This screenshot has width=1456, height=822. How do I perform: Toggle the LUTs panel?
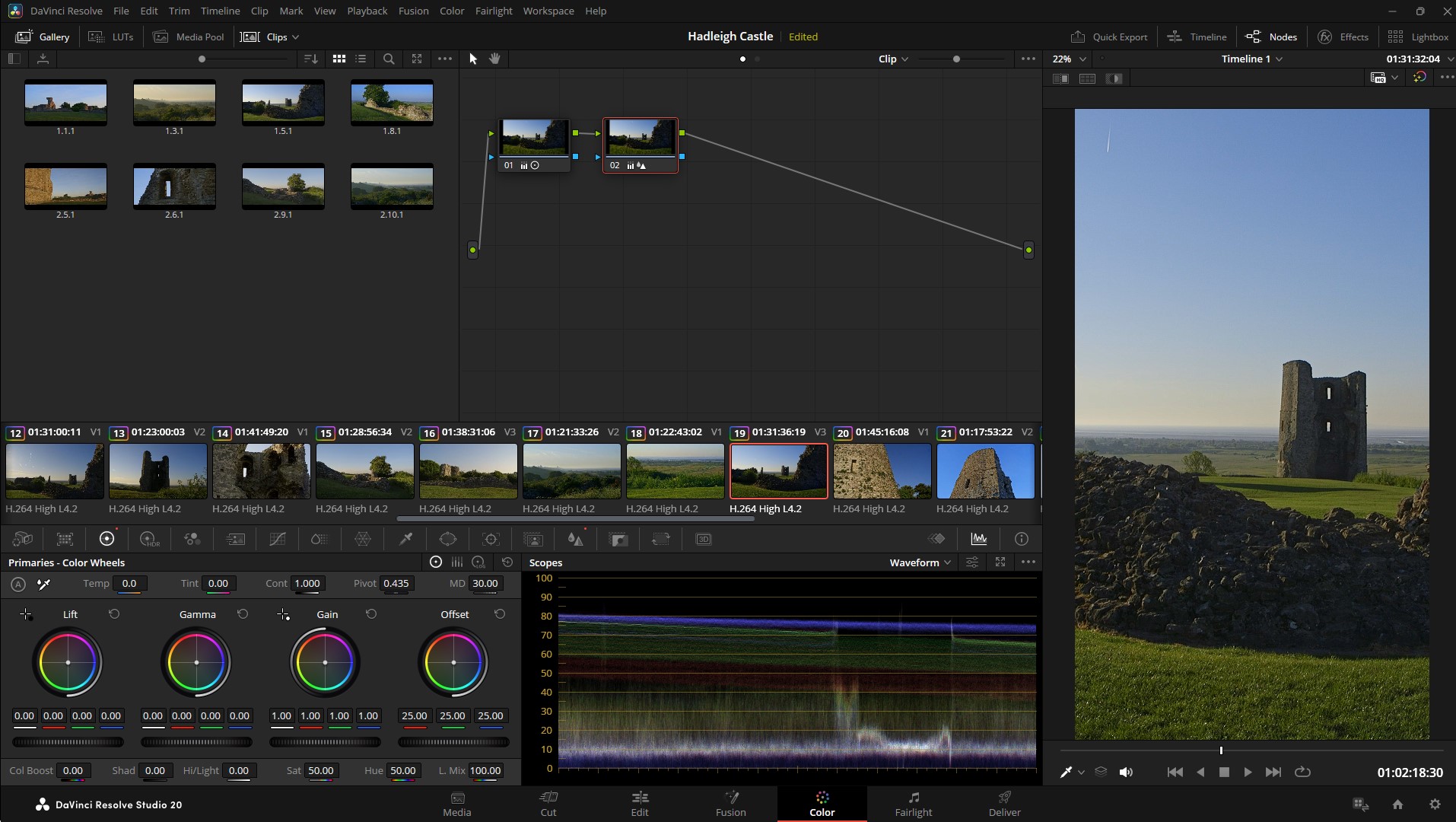pos(110,37)
